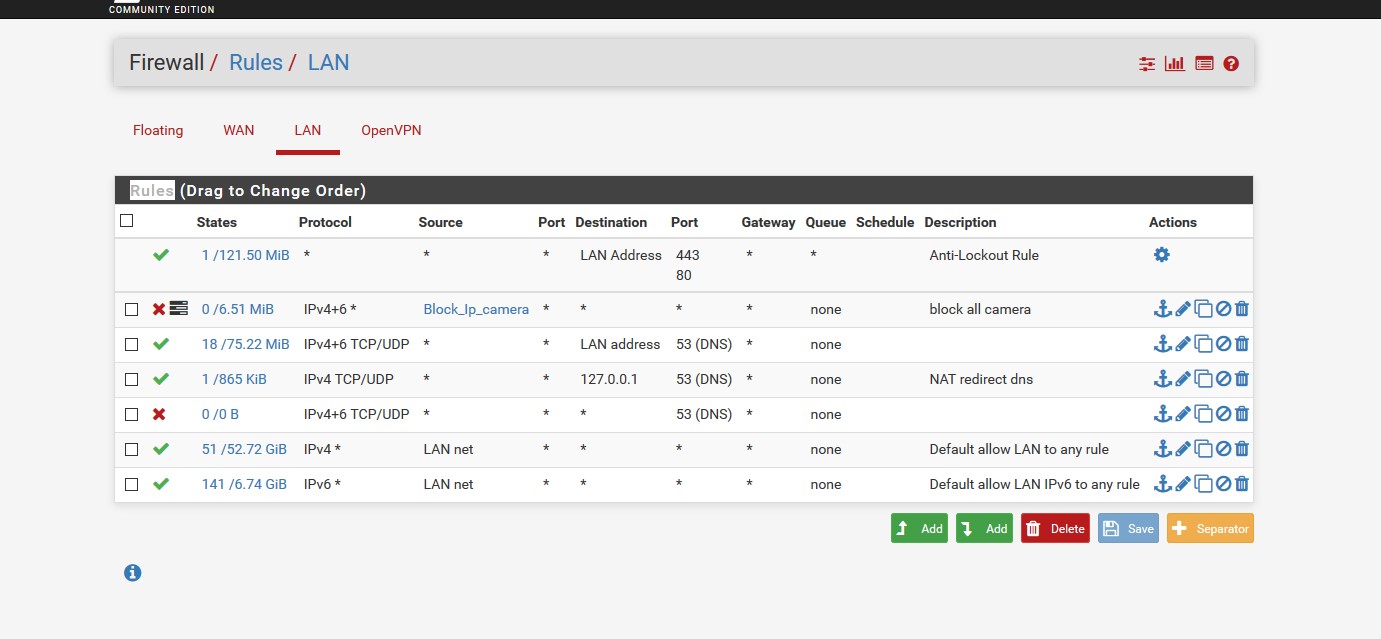Switch to the Floating tab
The height and width of the screenshot is (639, 1381).
click(x=158, y=130)
